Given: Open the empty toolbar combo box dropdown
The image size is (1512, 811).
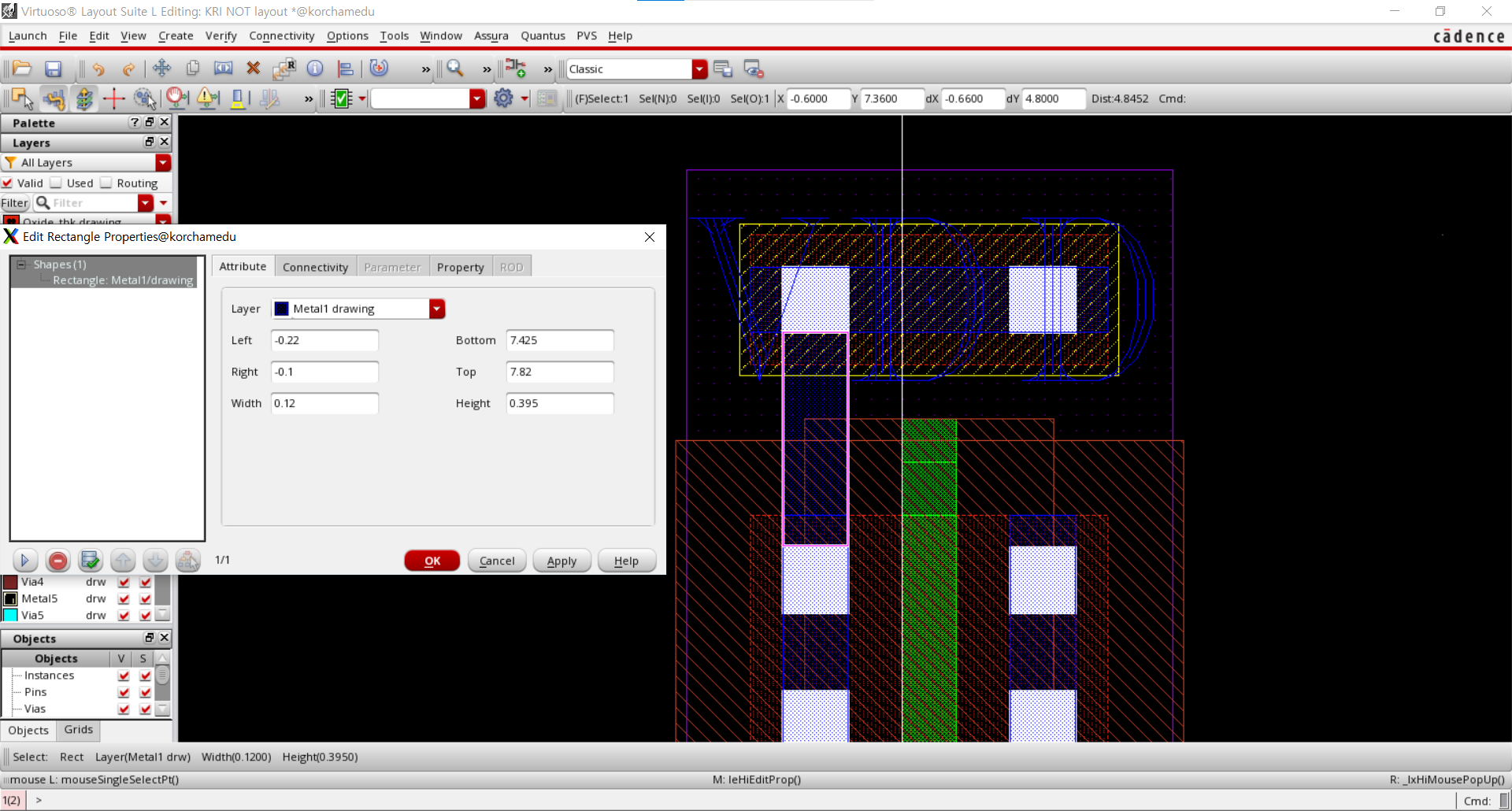Looking at the screenshot, I should pos(477,98).
